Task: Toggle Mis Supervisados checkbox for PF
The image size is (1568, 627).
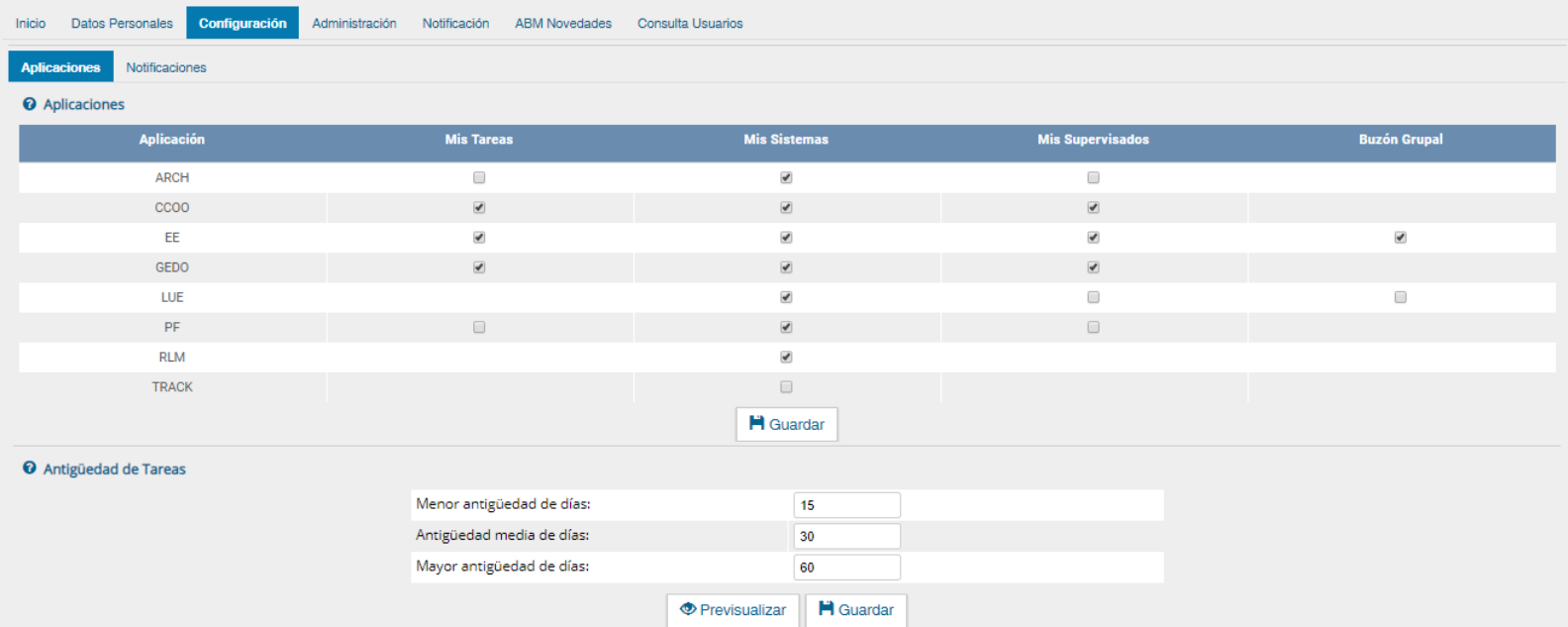Action: (x=1093, y=327)
